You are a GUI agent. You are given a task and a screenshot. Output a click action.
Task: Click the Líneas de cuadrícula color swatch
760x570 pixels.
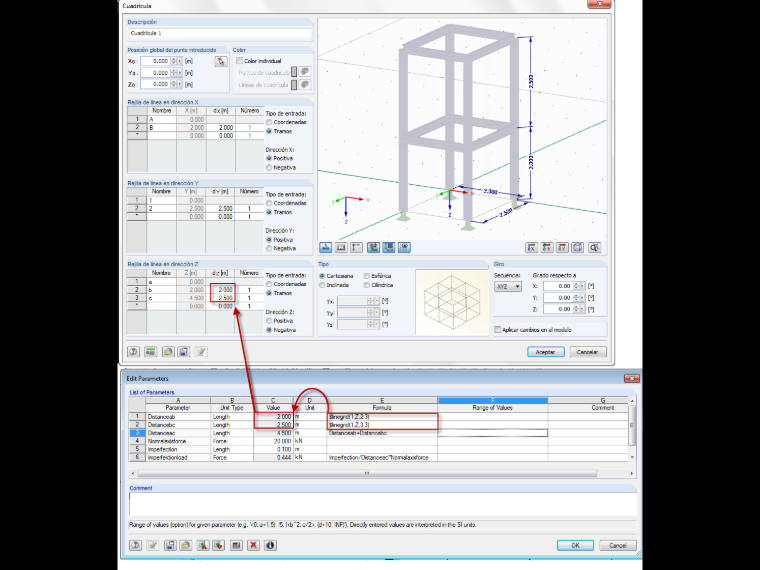(x=294, y=85)
